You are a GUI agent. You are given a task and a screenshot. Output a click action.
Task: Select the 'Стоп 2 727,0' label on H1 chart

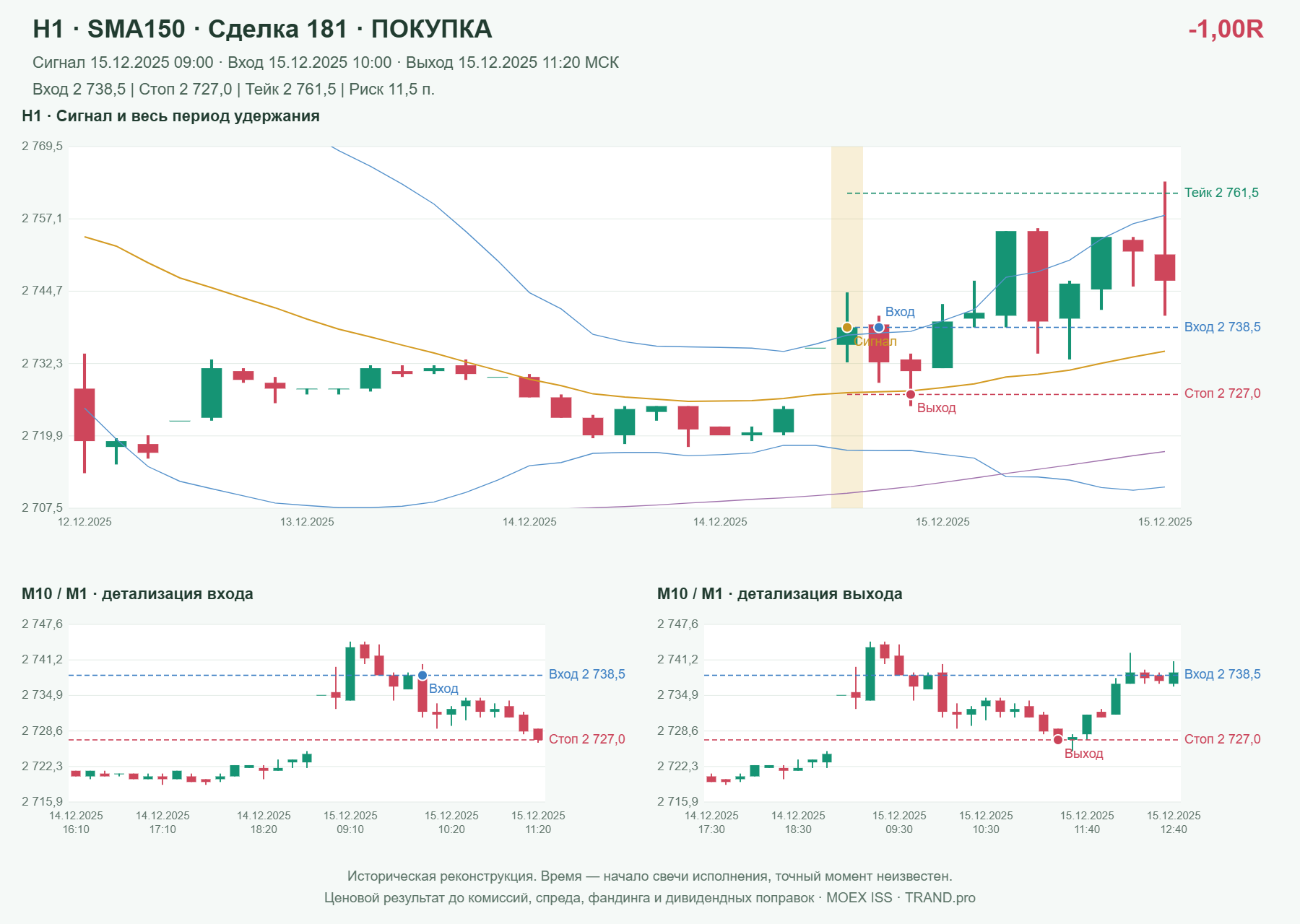tap(1222, 393)
